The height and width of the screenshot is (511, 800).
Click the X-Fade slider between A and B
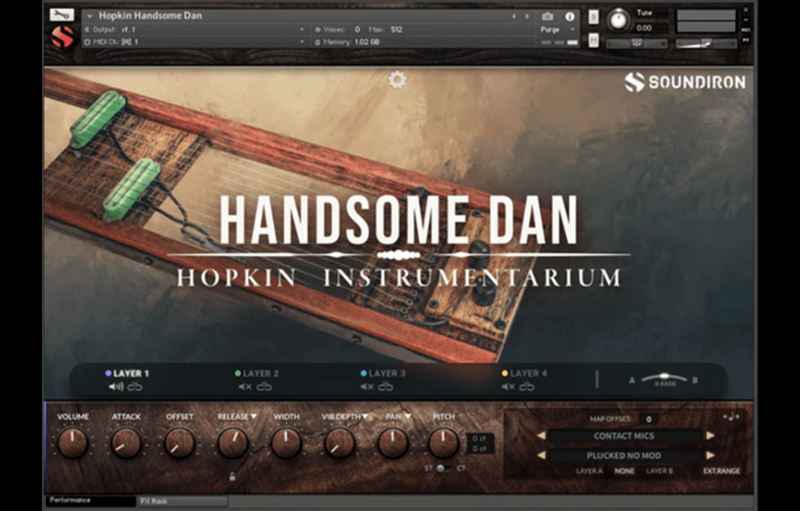pyautogui.click(x=664, y=379)
